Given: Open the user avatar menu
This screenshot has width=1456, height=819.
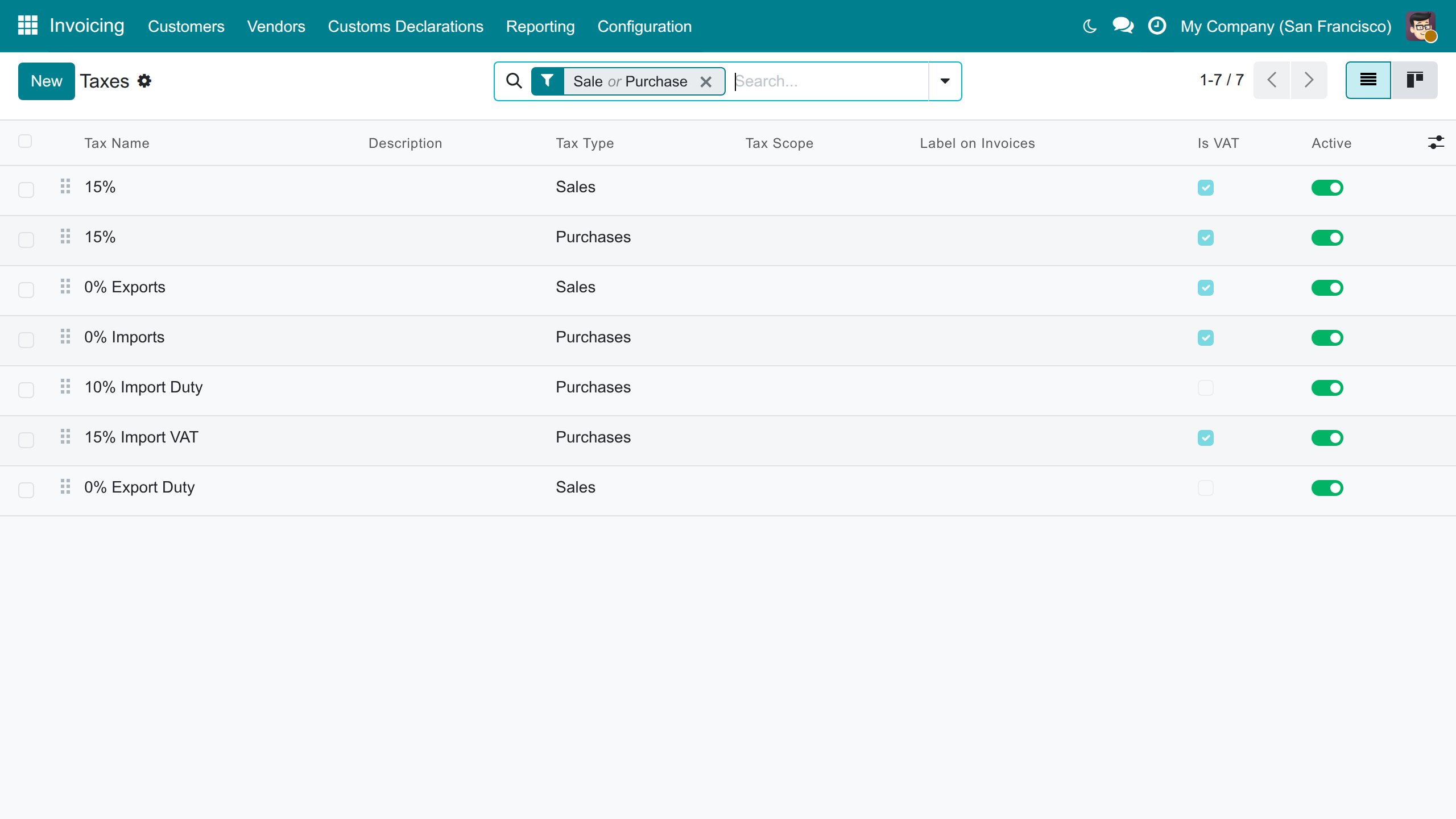Looking at the screenshot, I should point(1421,26).
